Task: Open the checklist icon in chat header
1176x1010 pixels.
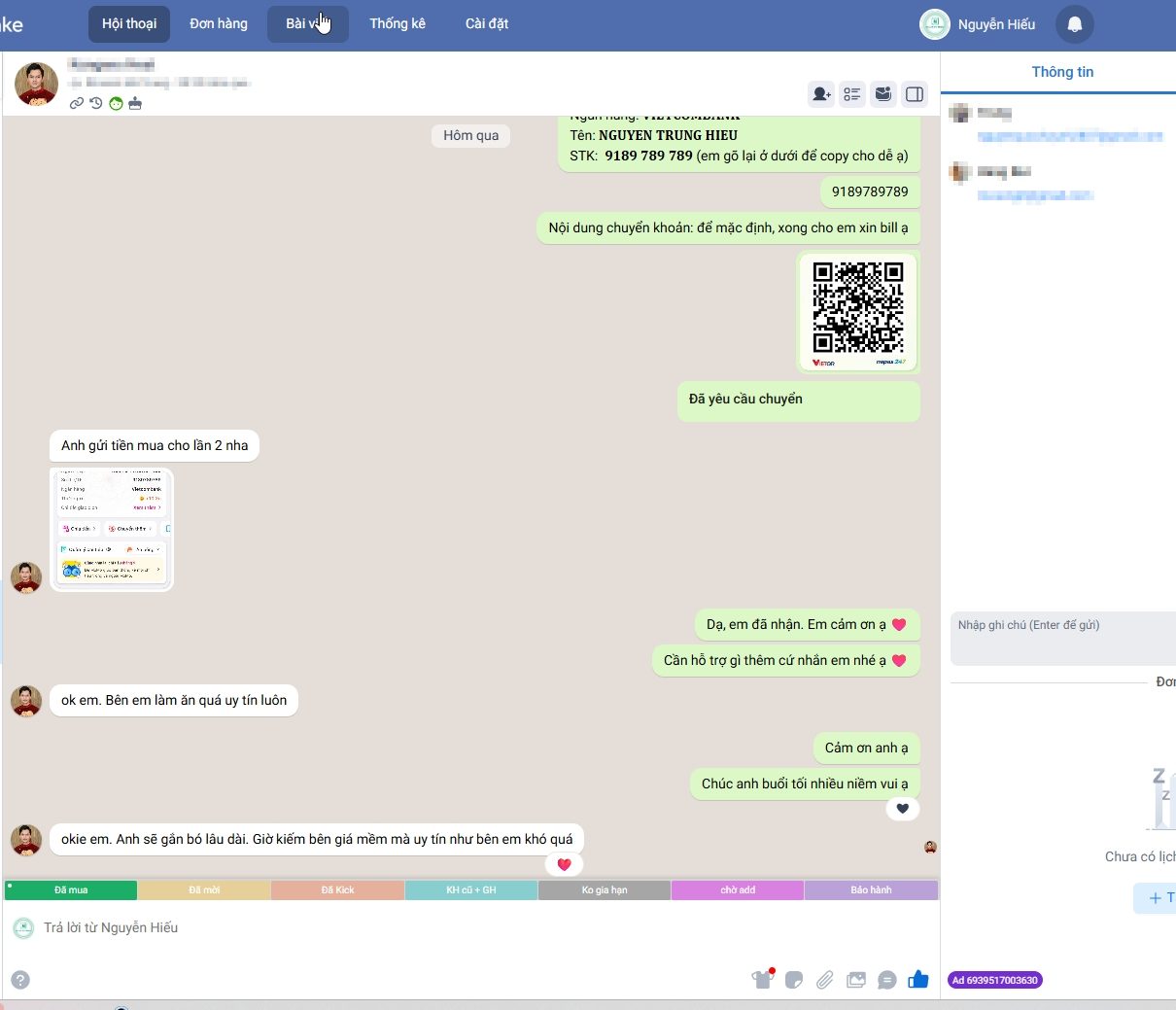Action: coord(852,94)
